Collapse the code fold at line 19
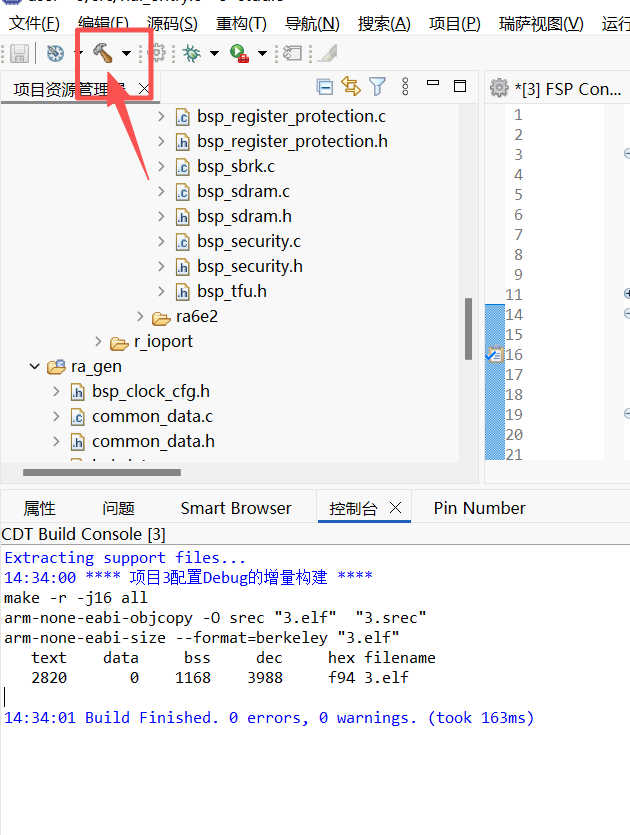 coord(627,413)
